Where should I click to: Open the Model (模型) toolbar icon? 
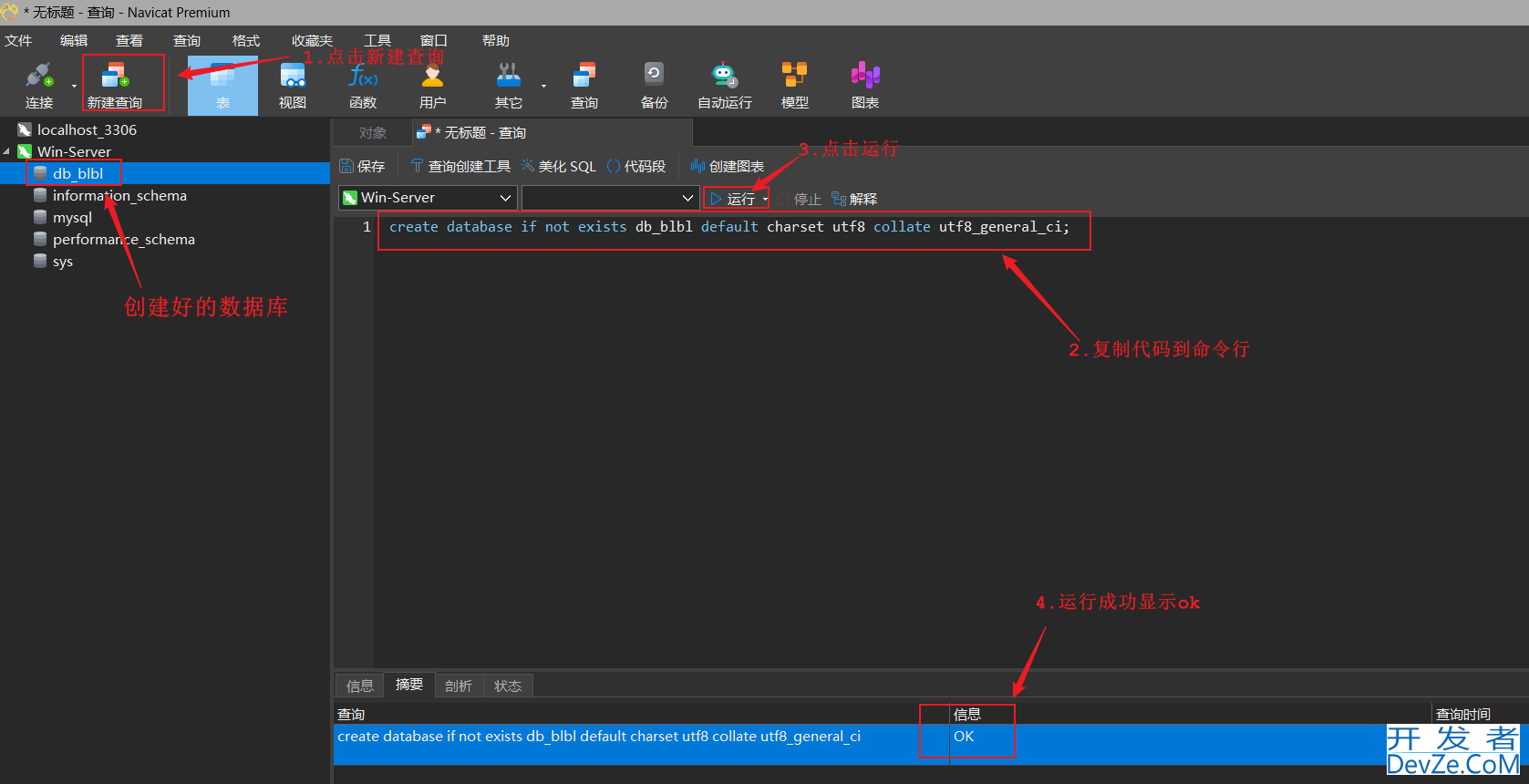click(x=794, y=86)
